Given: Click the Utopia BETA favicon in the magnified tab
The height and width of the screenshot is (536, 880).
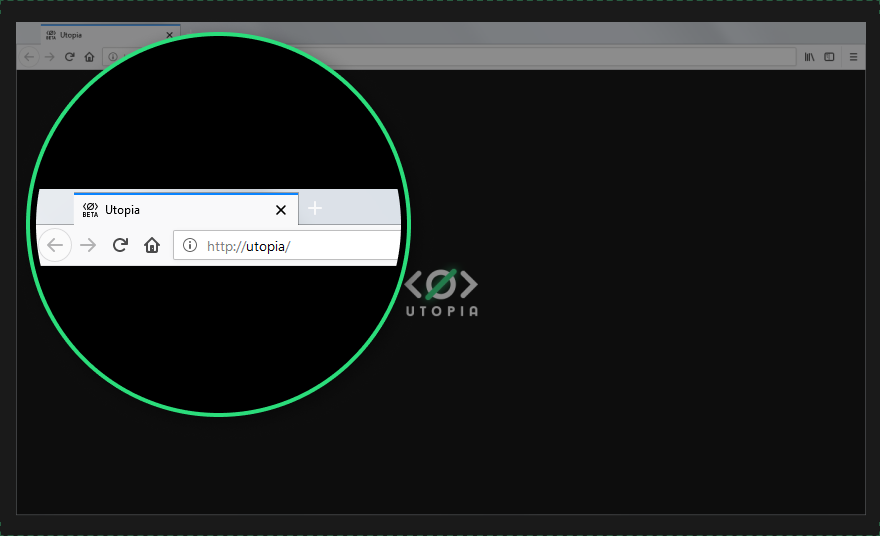Looking at the screenshot, I should click(x=90, y=210).
